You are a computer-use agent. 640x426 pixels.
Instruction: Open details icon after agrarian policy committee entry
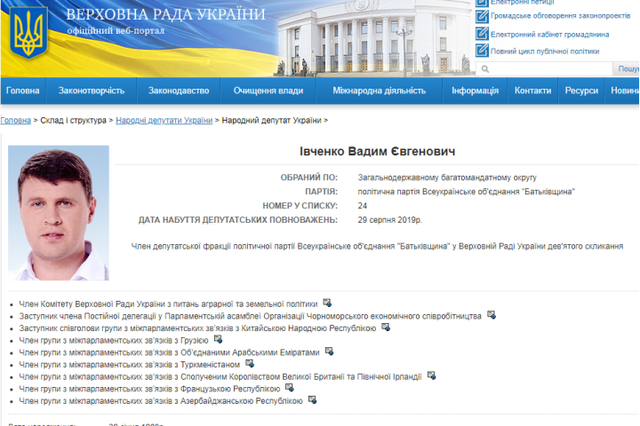coord(328,302)
